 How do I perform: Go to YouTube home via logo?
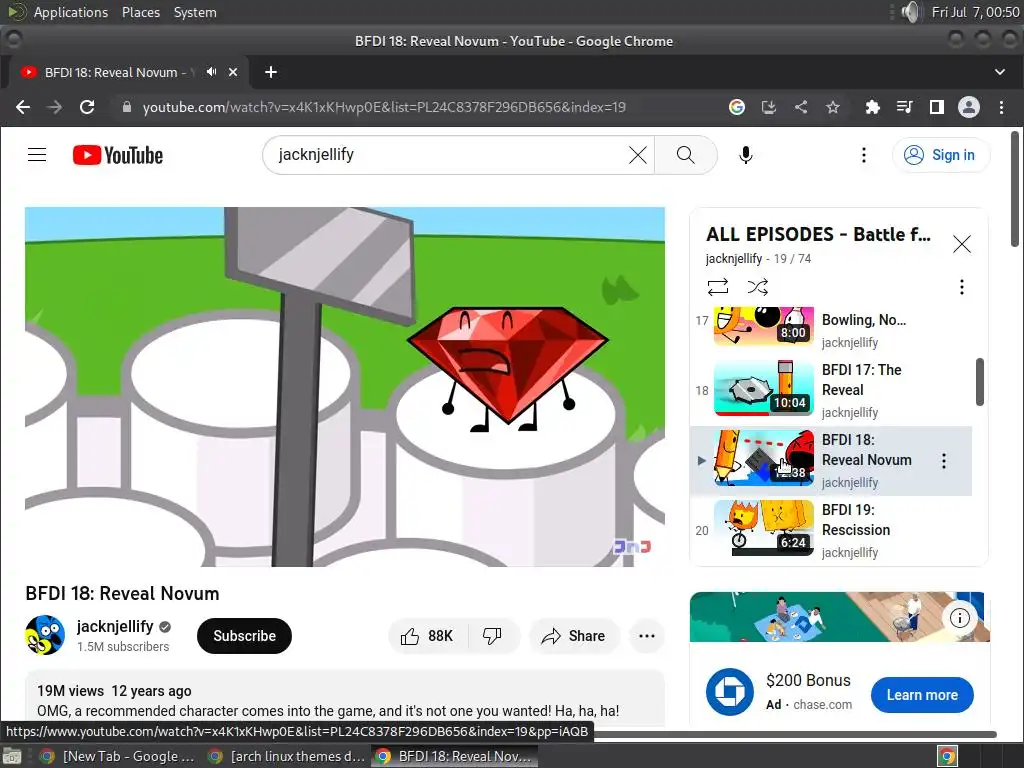point(118,155)
